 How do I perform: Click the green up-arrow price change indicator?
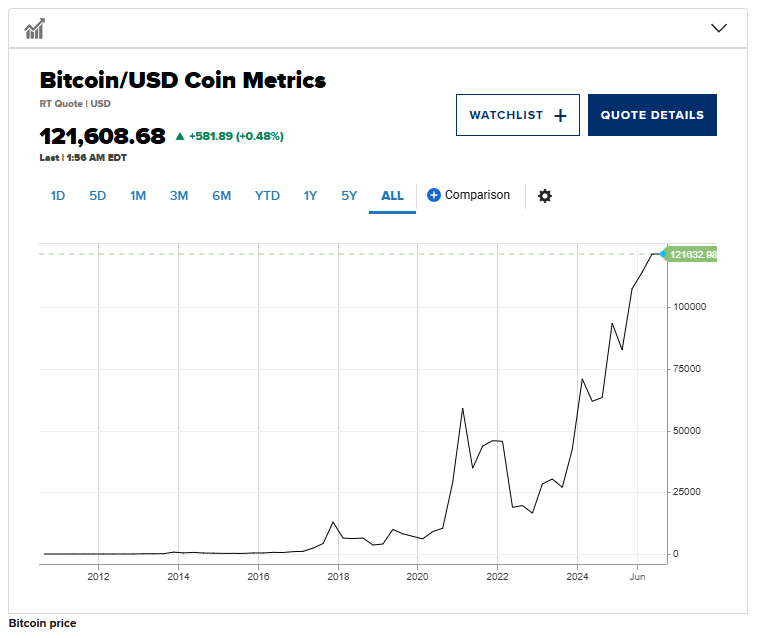click(x=180, y=136)
